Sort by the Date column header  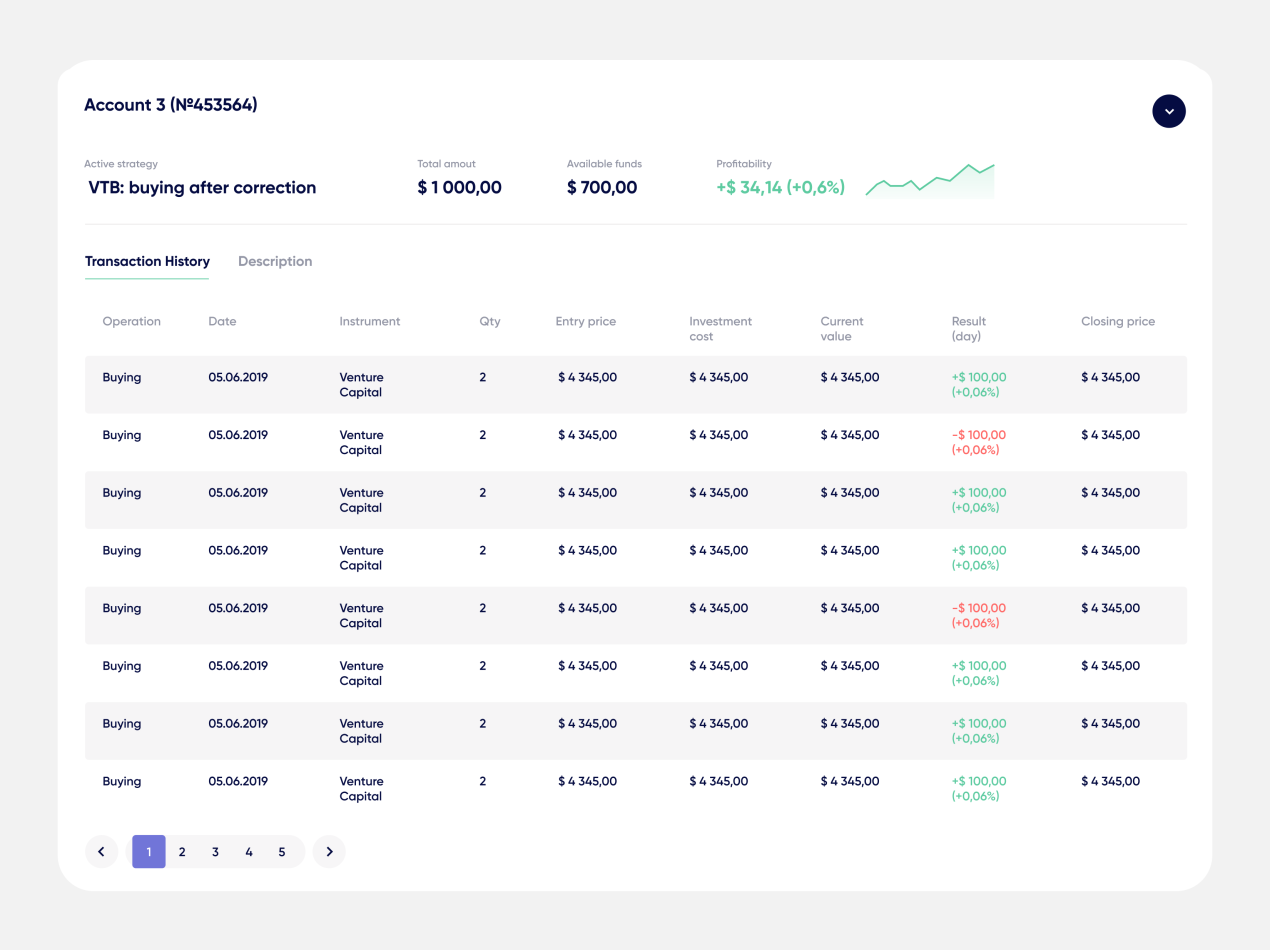222,322
